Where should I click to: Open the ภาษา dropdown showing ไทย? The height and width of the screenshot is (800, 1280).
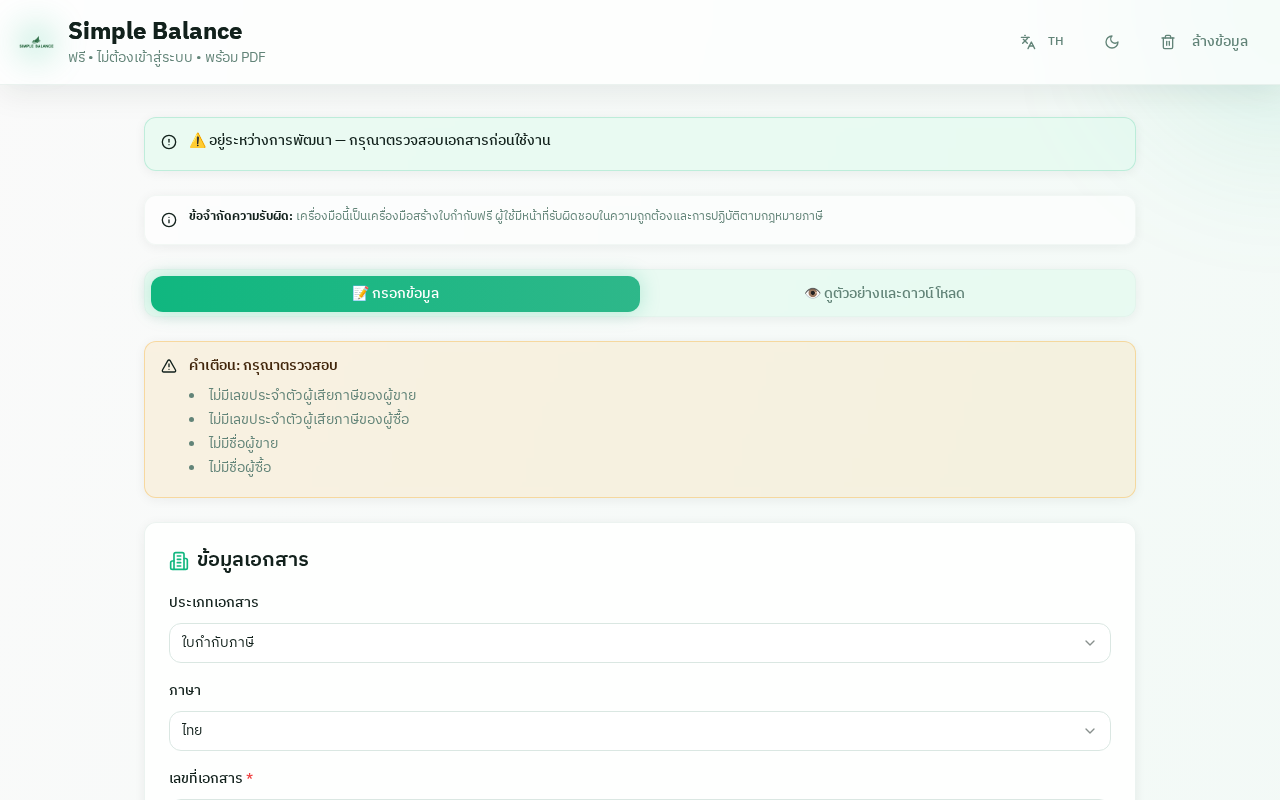click(x=620, y=731)
